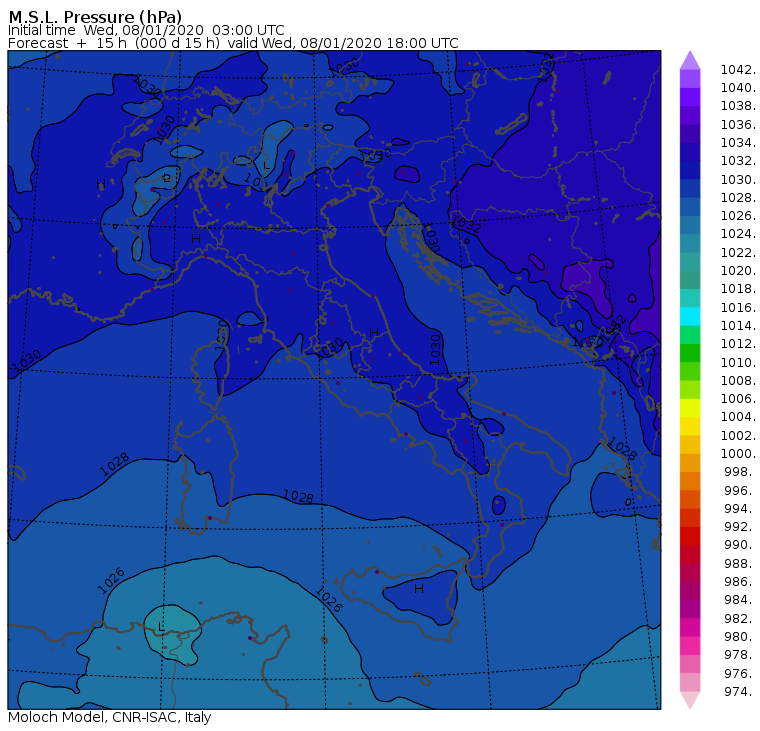Click the 'Forecast + 15 h' validity line
The image size is (760, 731).
coord(233,43)
